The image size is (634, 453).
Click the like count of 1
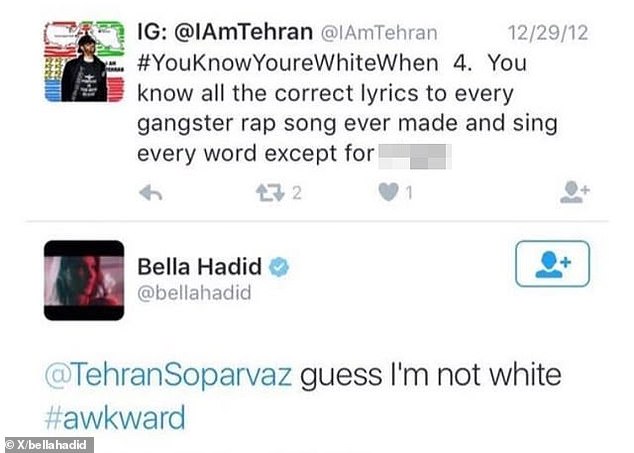point(408,194)
